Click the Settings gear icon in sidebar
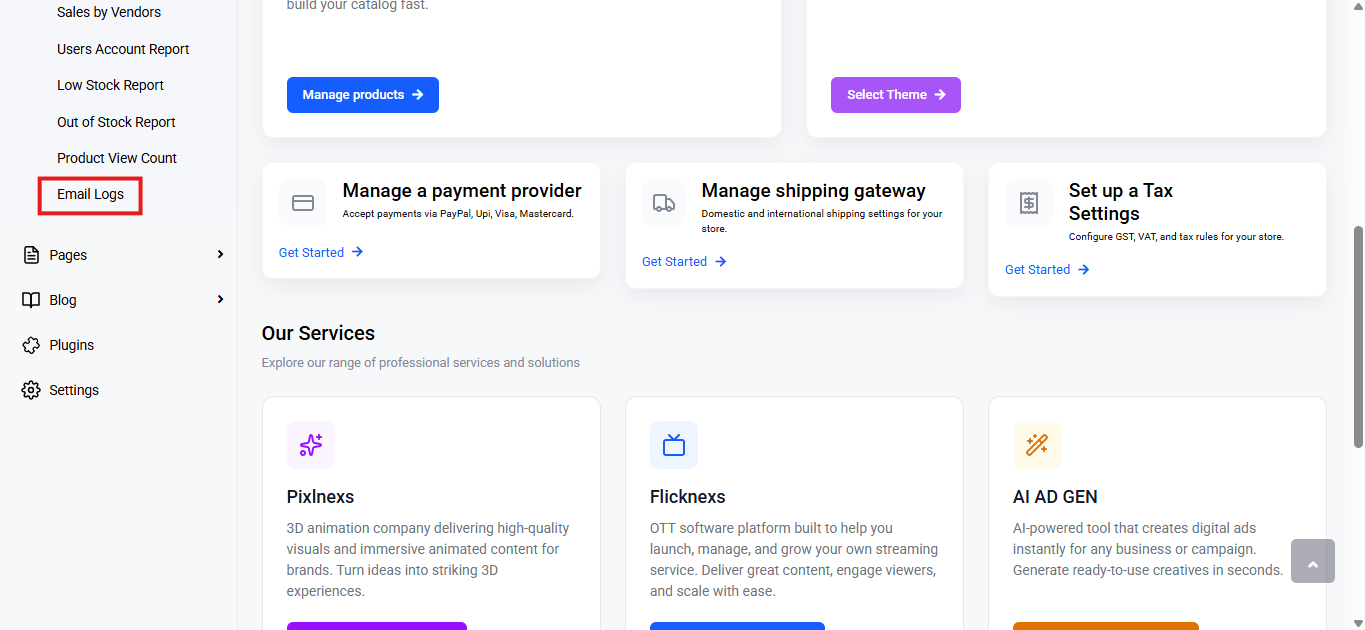 click(31, 390)
